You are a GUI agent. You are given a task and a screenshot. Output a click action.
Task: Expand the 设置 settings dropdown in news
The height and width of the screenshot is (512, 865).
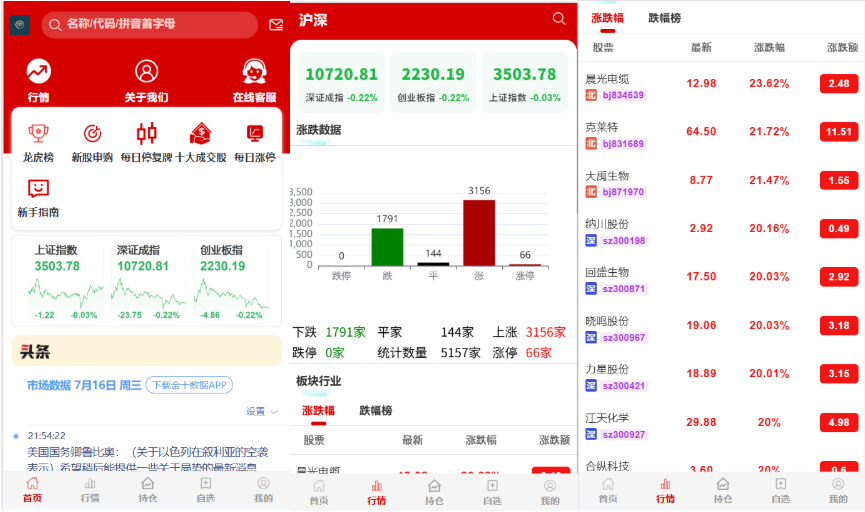[x=262, y=412]
